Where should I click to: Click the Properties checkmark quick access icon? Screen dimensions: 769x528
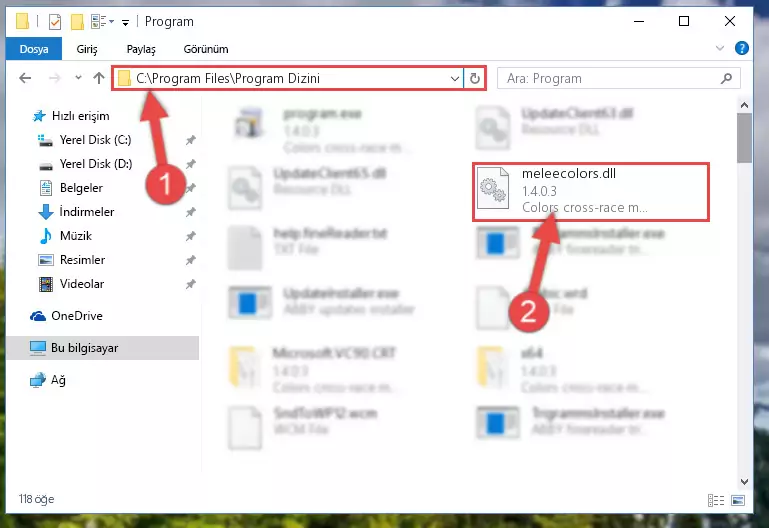[55, 22]
